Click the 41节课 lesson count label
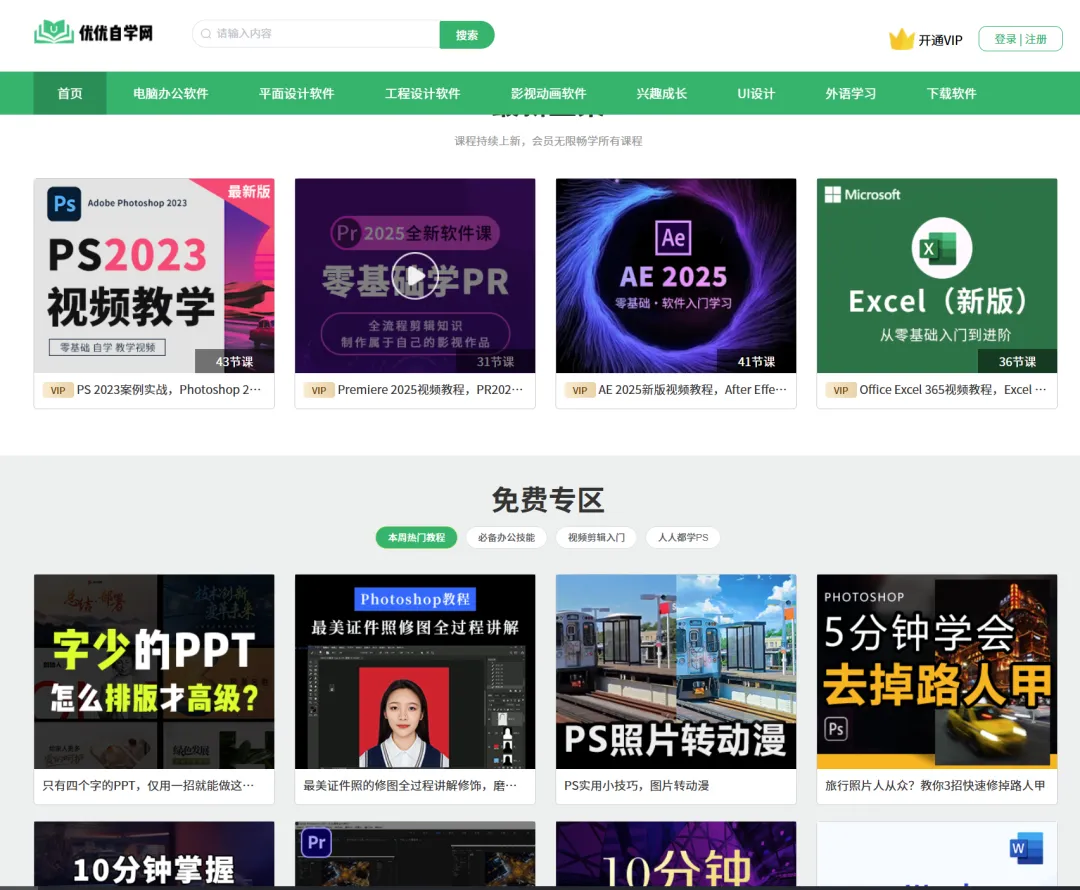The width and height of the screenshot is (1080, 890). 756,362
